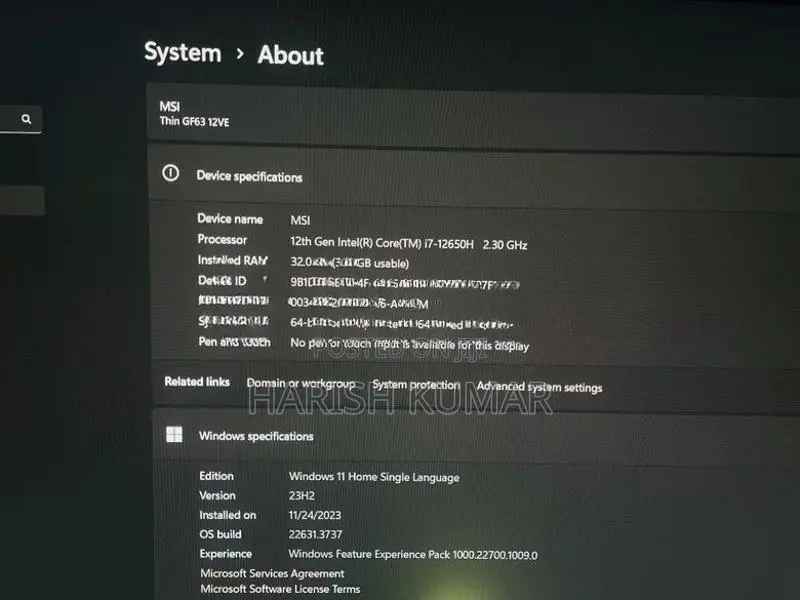
Task: Open System protection link
Action: point(416,385)
